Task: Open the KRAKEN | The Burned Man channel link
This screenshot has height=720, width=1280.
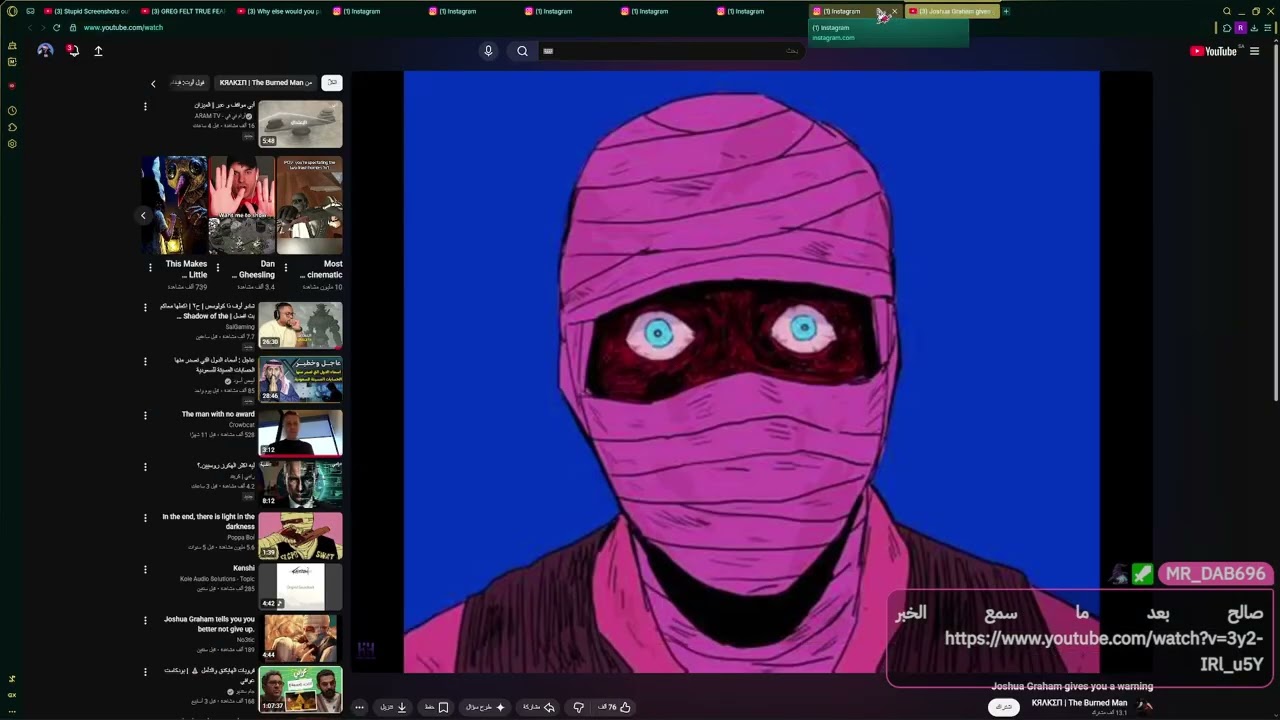Action: pos(1079,703)
